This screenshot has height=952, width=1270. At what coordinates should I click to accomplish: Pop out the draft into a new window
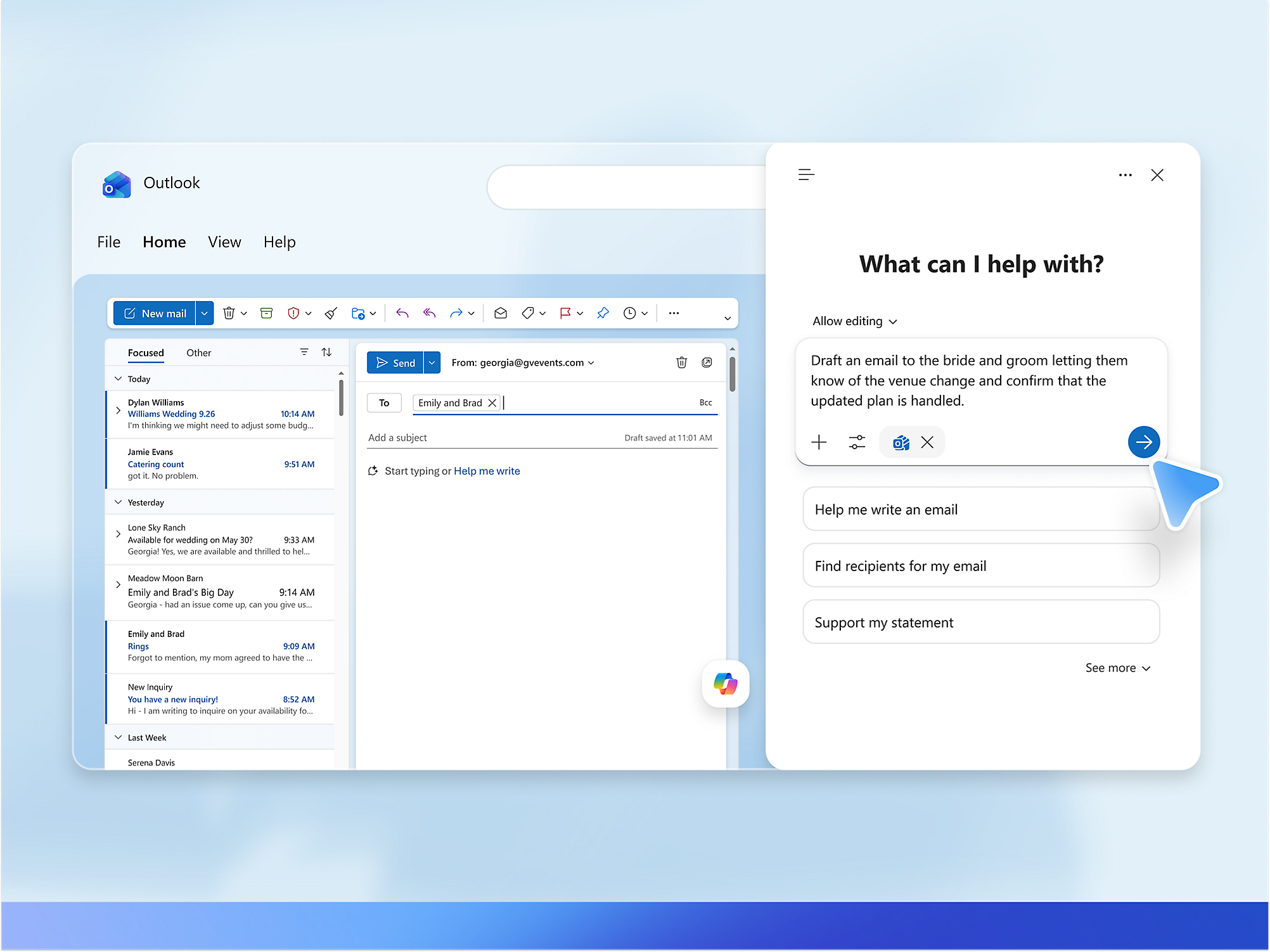coord(707,363)
